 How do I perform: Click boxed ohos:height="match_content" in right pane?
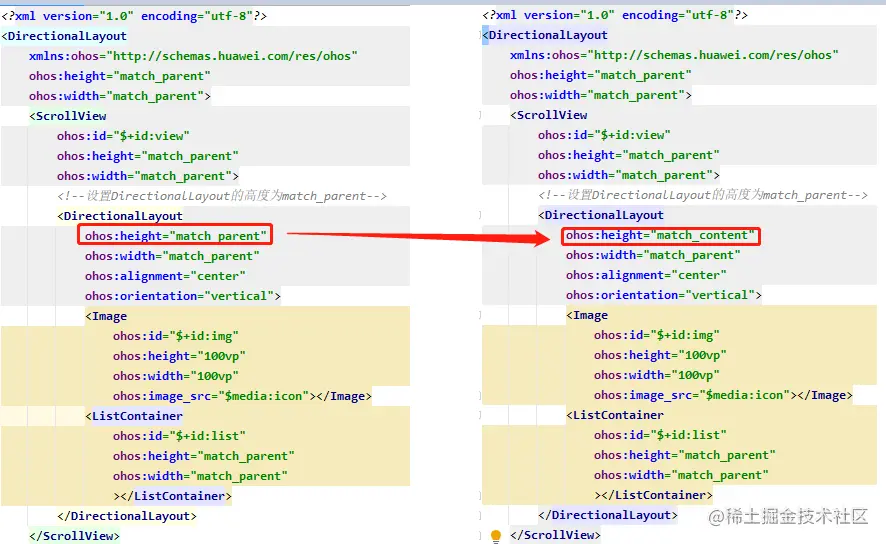[x=661, y=235]
